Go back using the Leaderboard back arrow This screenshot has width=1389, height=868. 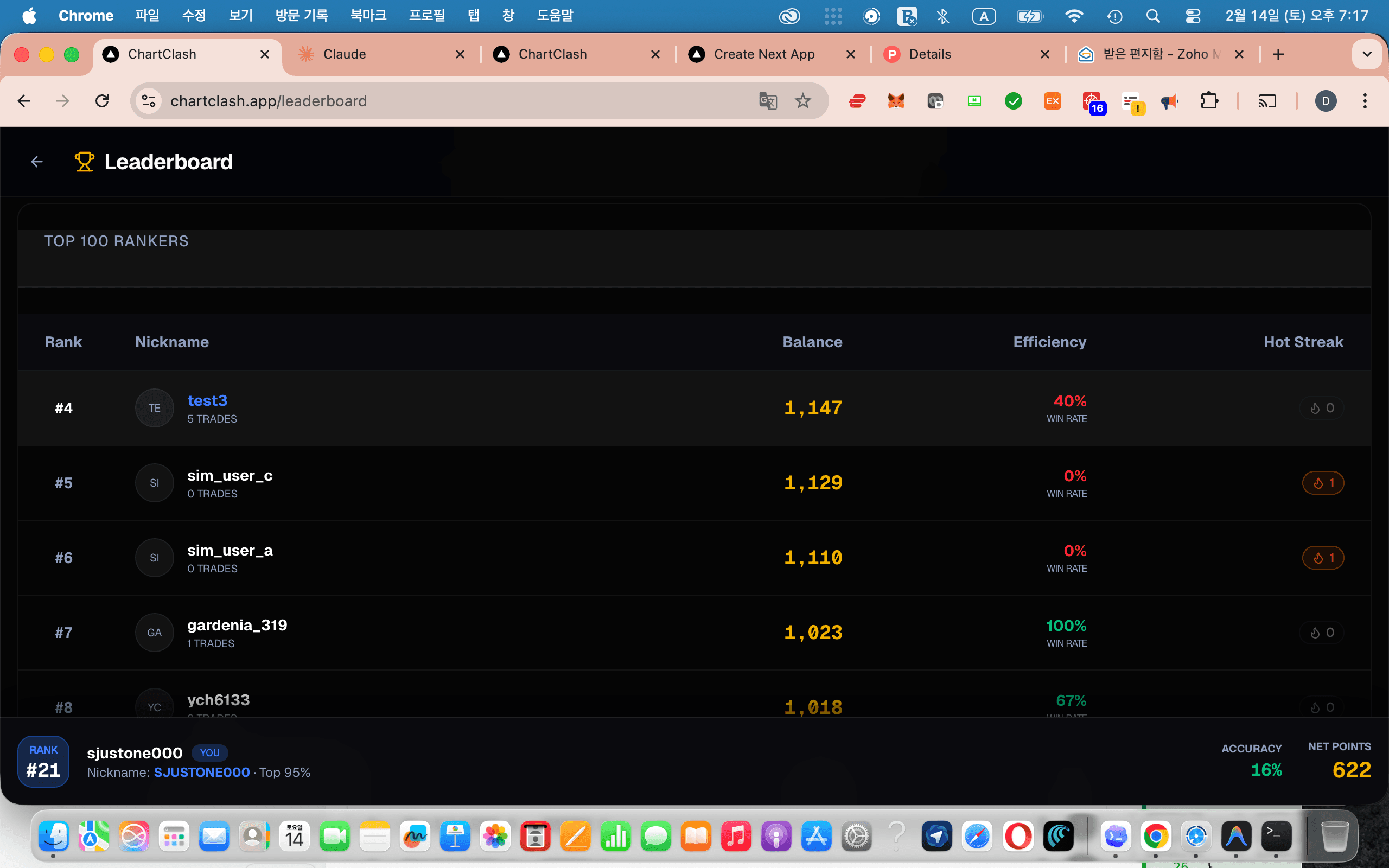36,161
